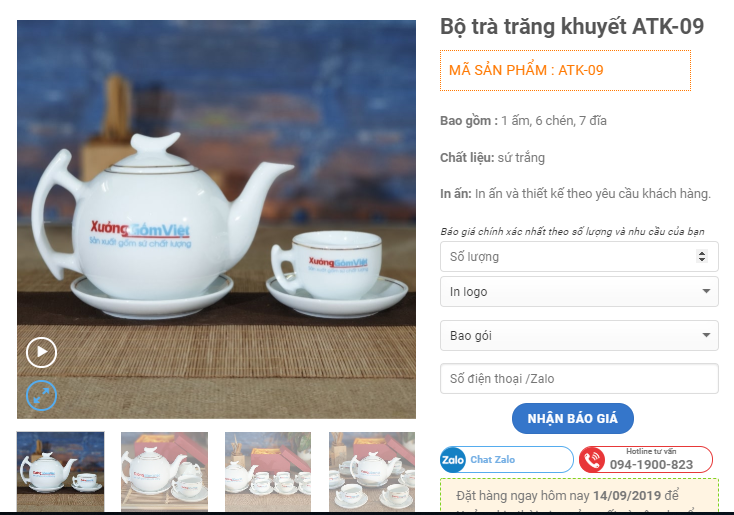734x515 pixels.
Task: Click the MÃ SẢN PHẨM : ATK-09 box
Action: pos(565,70)
